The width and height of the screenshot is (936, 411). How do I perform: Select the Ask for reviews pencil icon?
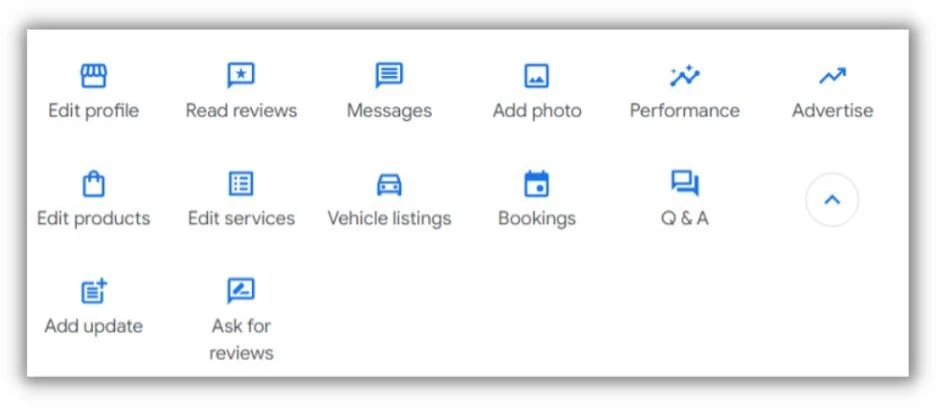pos(241,291)
